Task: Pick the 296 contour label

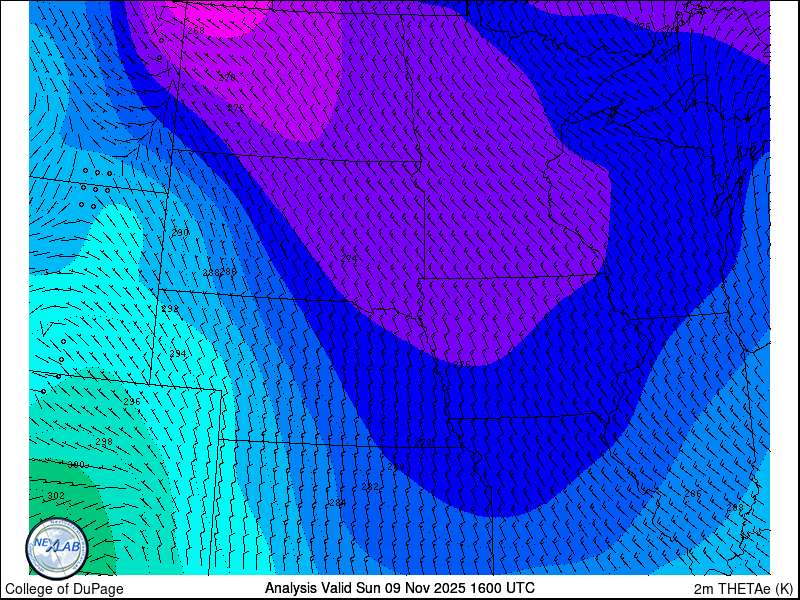Action: (132, 402)
